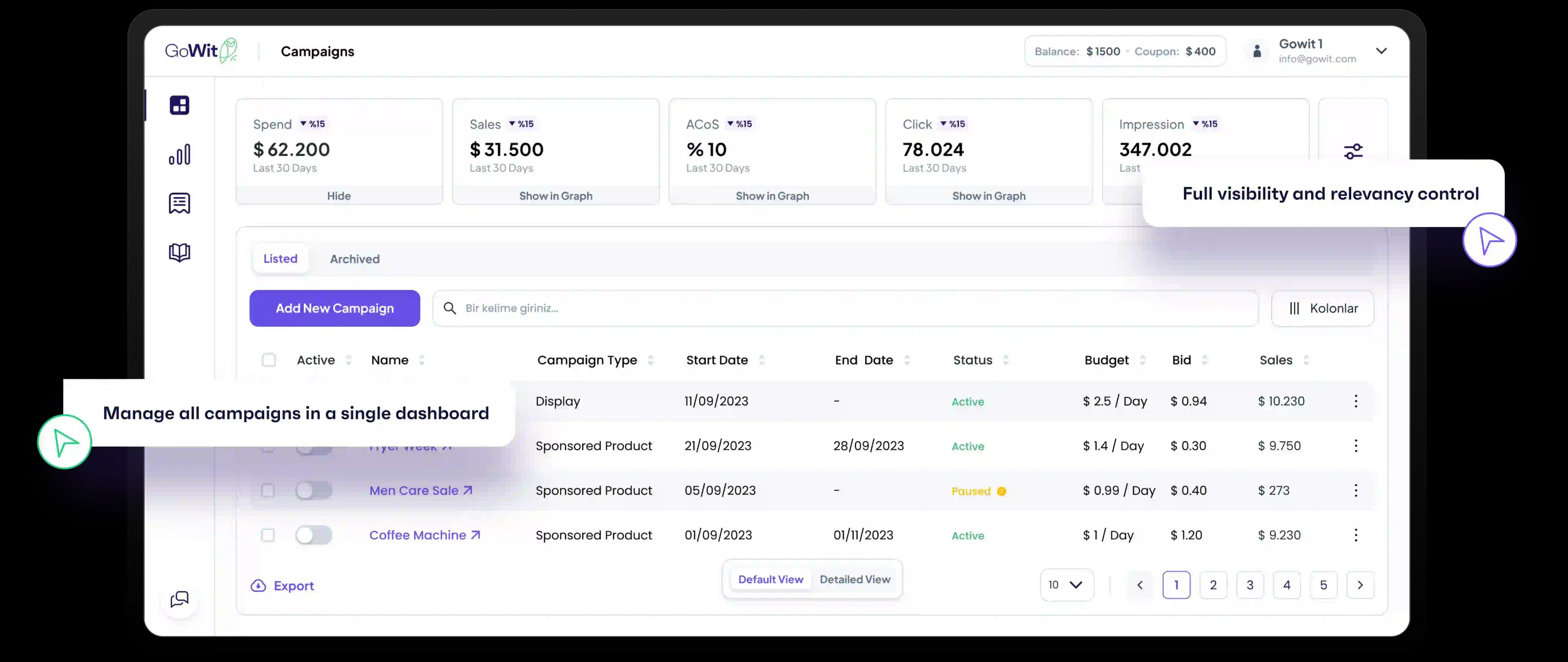Click Show in Graph on ACoS card
The height and width of the screenshot is (662, 1568).
pos(773,196)
